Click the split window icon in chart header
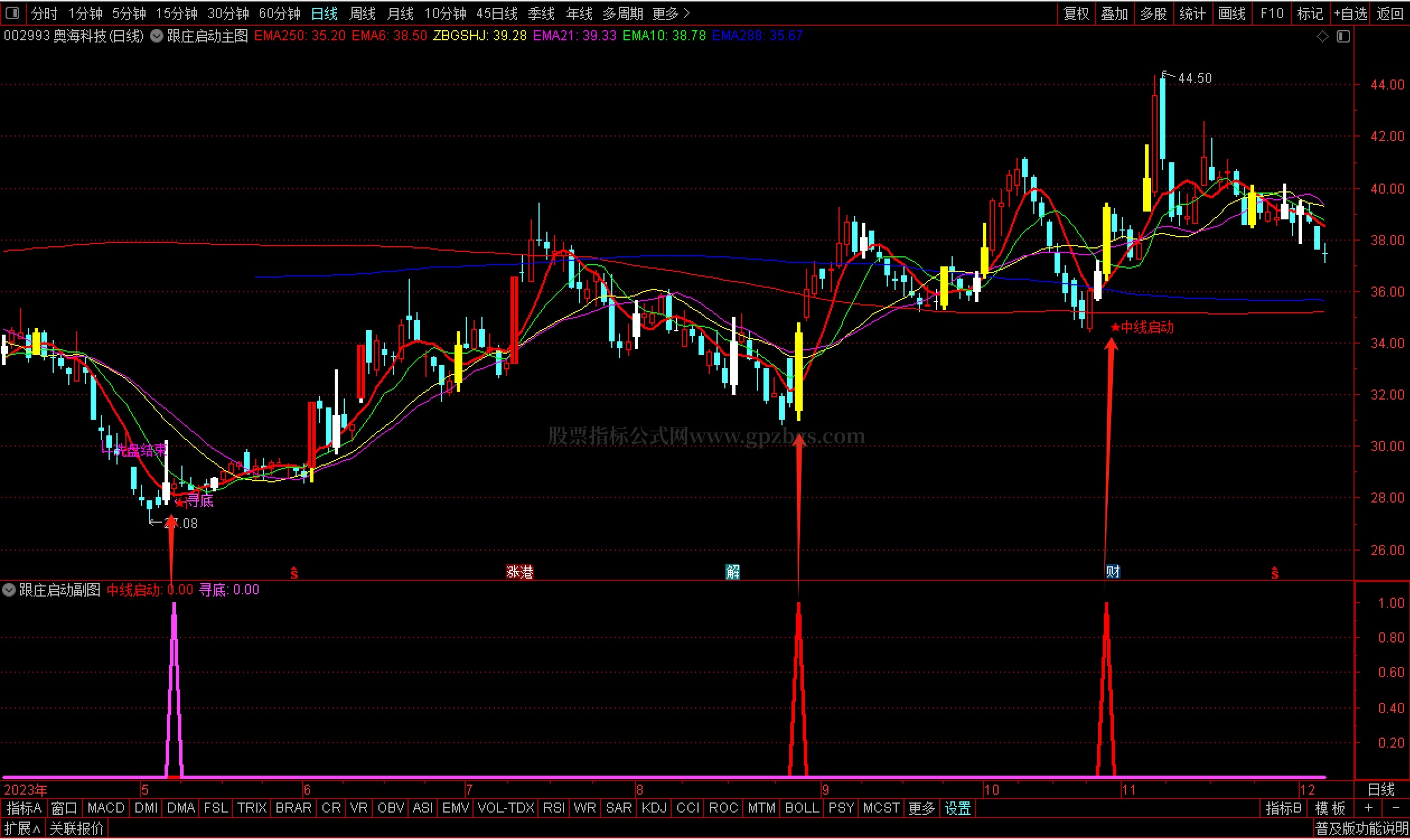Image resolution: width=1410 pixels, height=840 pixels. [x=1343, y=36]
